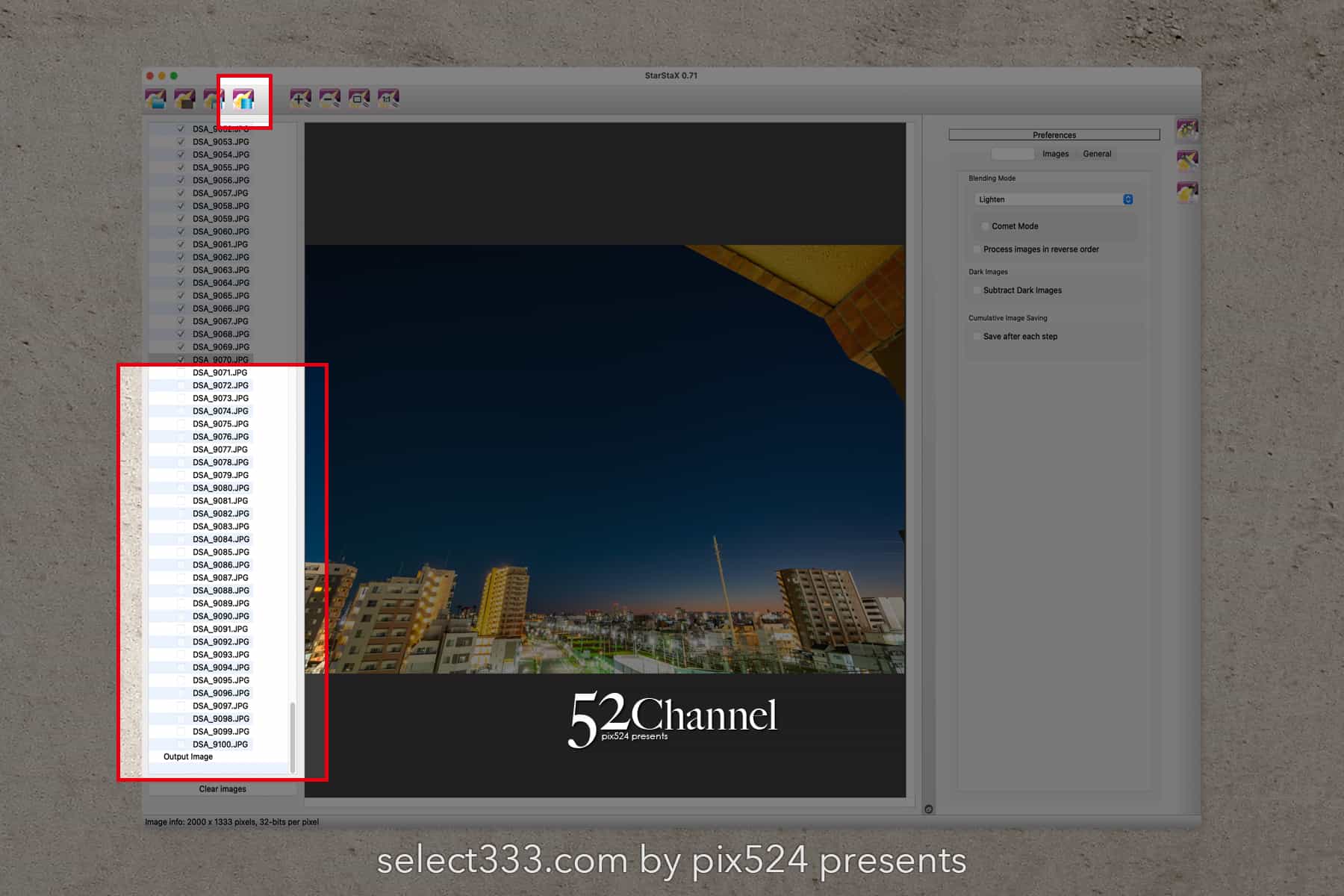
Task: Click the Open Dark Frames toolbar icon
Action: click(184, 98)
